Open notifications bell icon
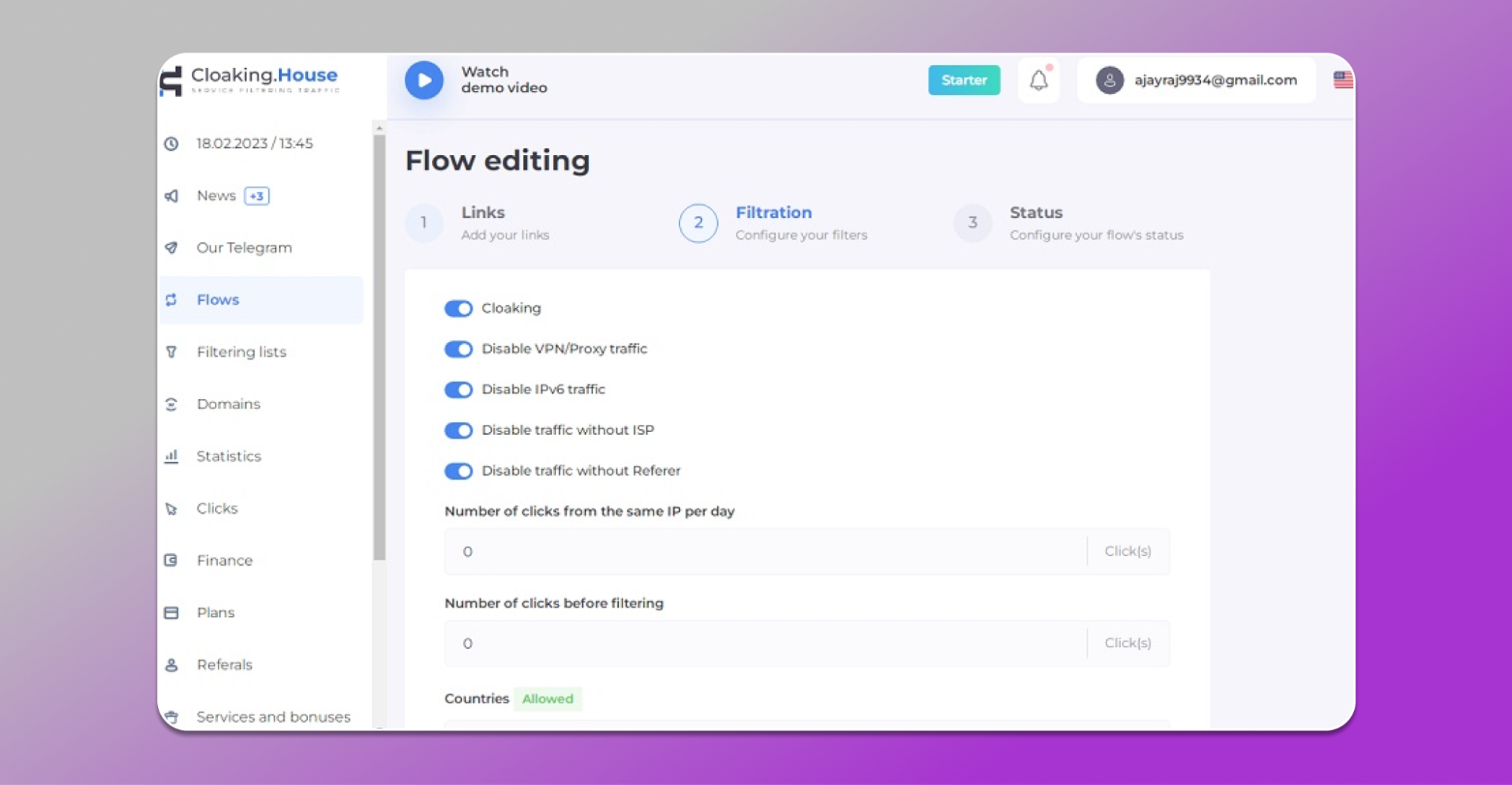The width and height of the screenshot is (1512, 785). tap(1039, 80)
